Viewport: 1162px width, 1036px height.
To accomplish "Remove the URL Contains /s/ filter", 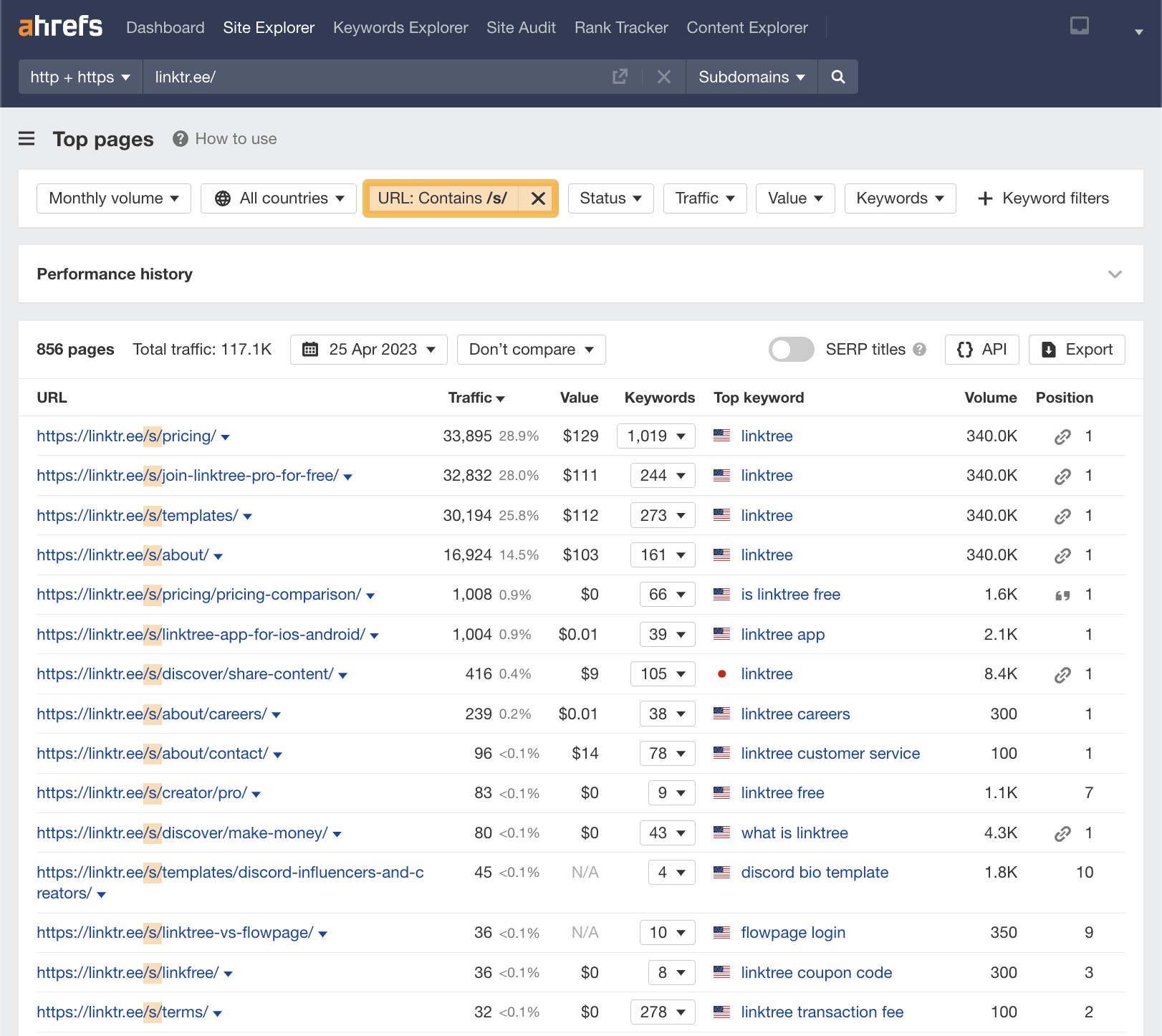I will tap(538, 198).
